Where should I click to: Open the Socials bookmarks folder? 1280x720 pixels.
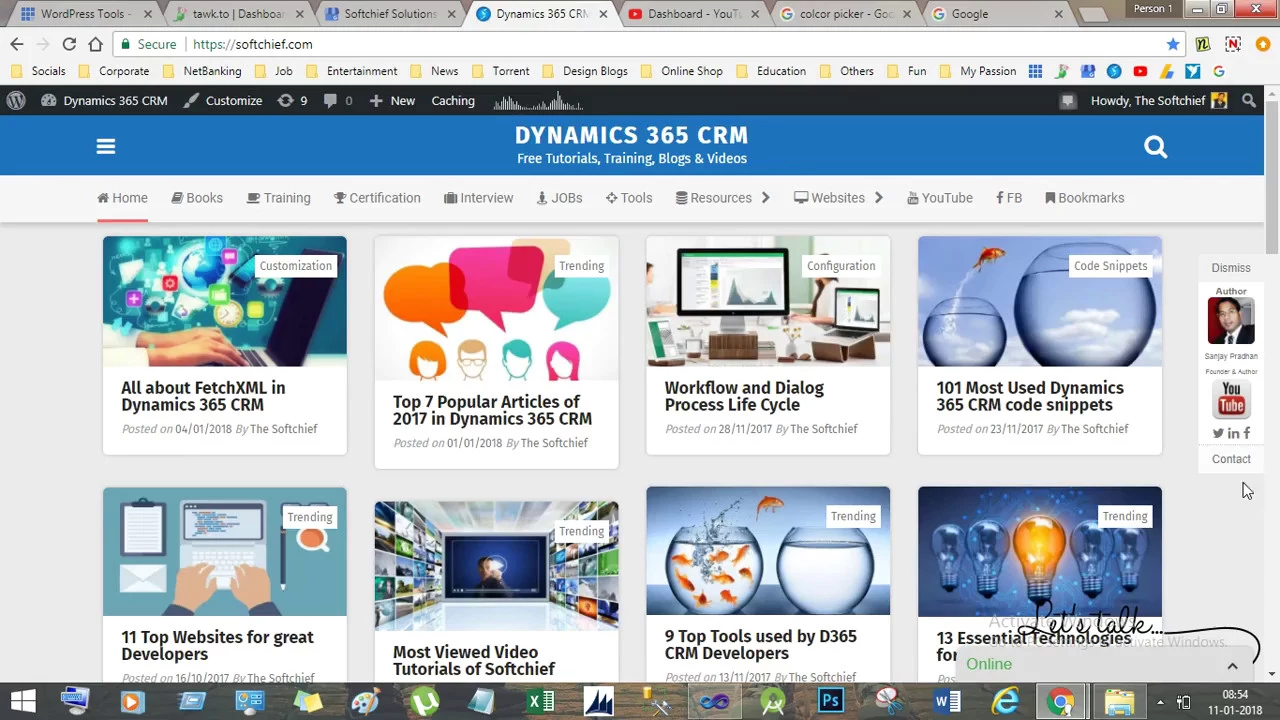point(38,71)
